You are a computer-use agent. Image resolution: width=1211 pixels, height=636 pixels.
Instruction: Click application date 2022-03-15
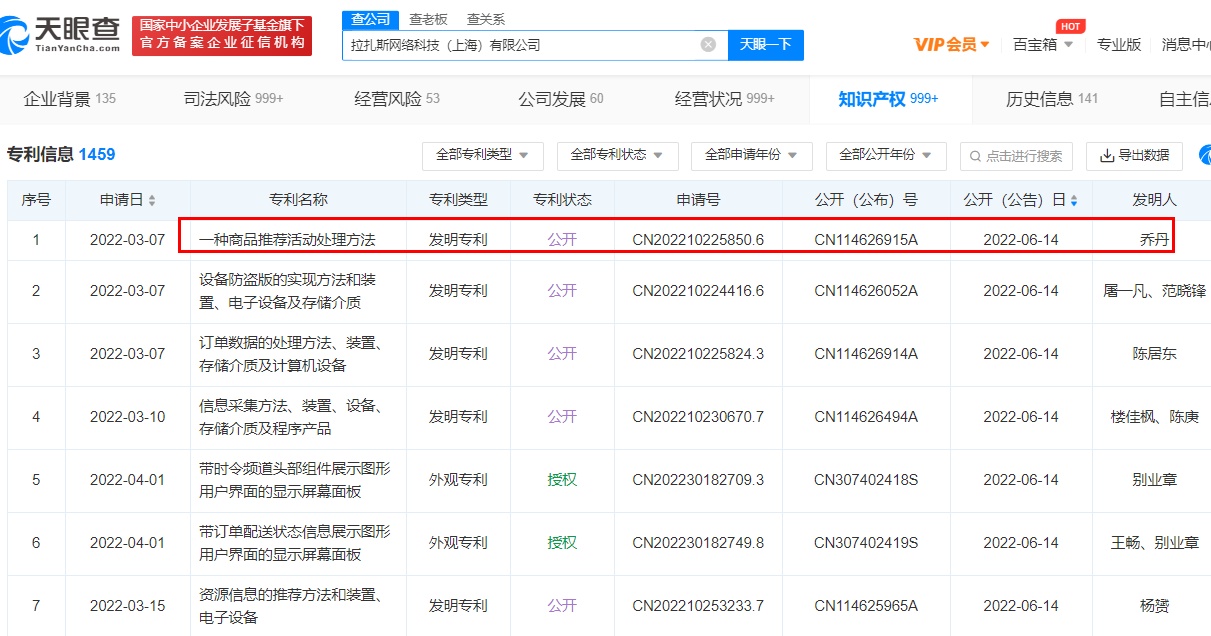coord(128,606)
